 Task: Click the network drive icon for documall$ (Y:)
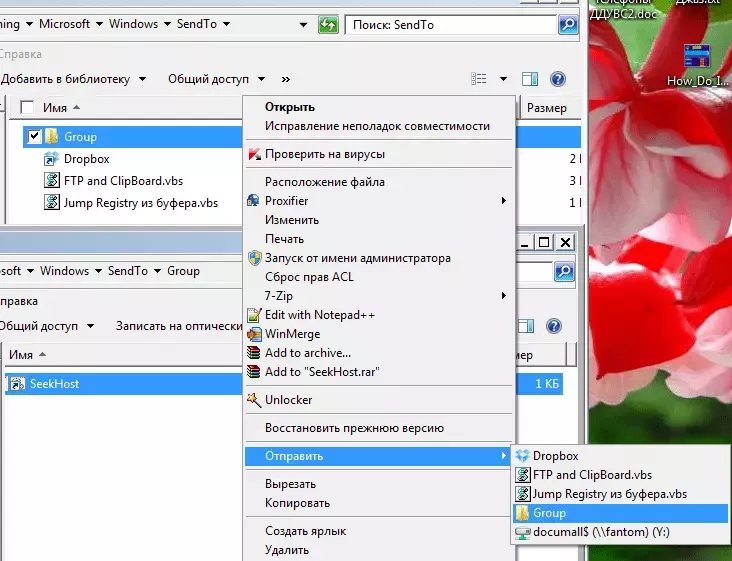coord(522,533)
